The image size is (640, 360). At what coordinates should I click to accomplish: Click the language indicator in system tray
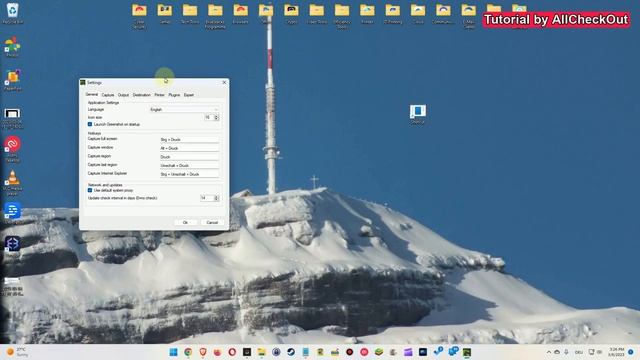coord(579,352)
